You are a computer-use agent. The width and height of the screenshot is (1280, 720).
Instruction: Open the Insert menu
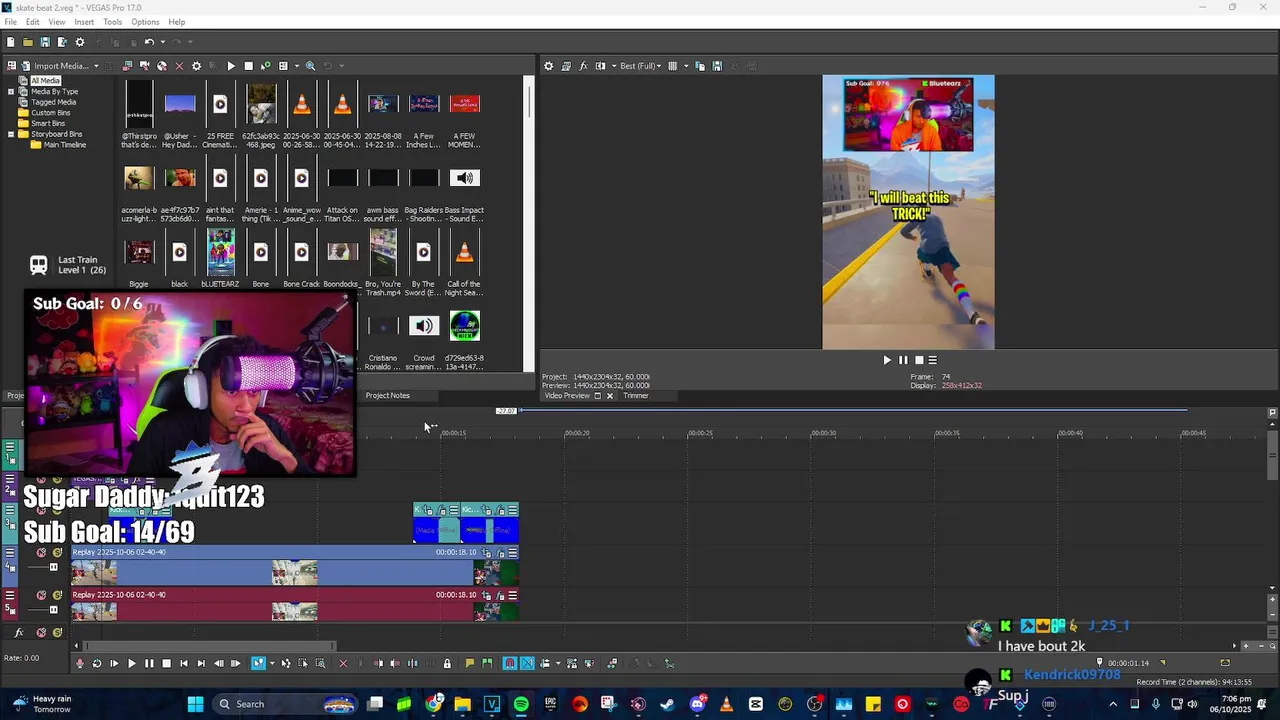click(x=84, y=22)
